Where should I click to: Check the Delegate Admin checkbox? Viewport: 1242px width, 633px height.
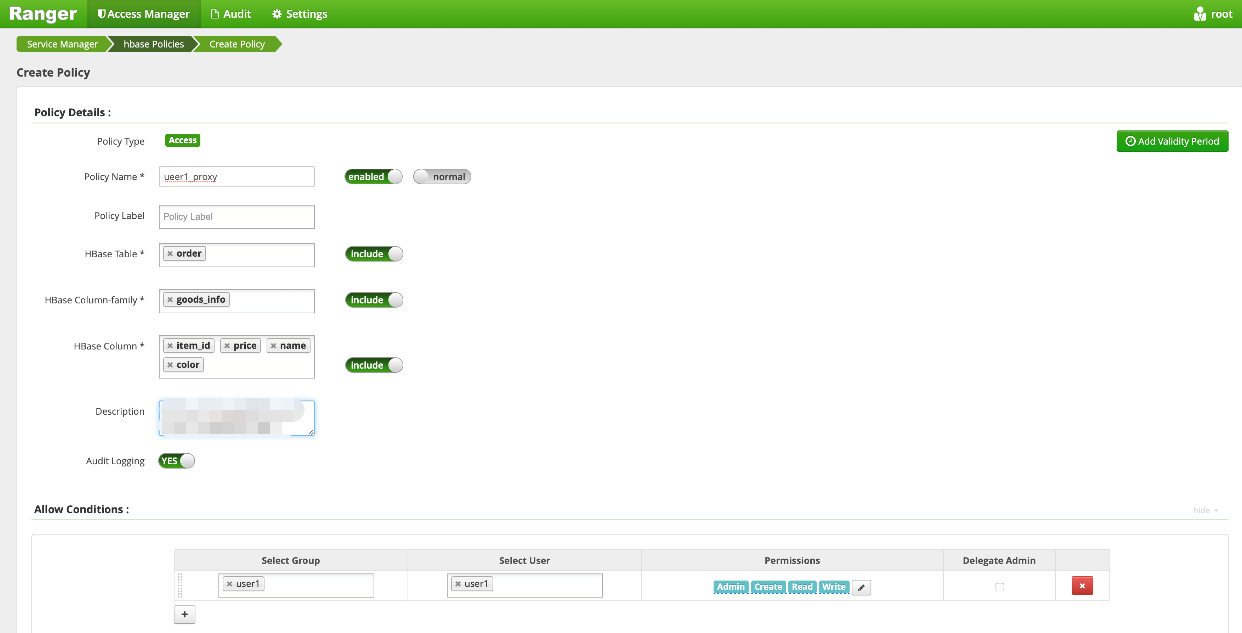pyautogui.click(x=999, y=587)
